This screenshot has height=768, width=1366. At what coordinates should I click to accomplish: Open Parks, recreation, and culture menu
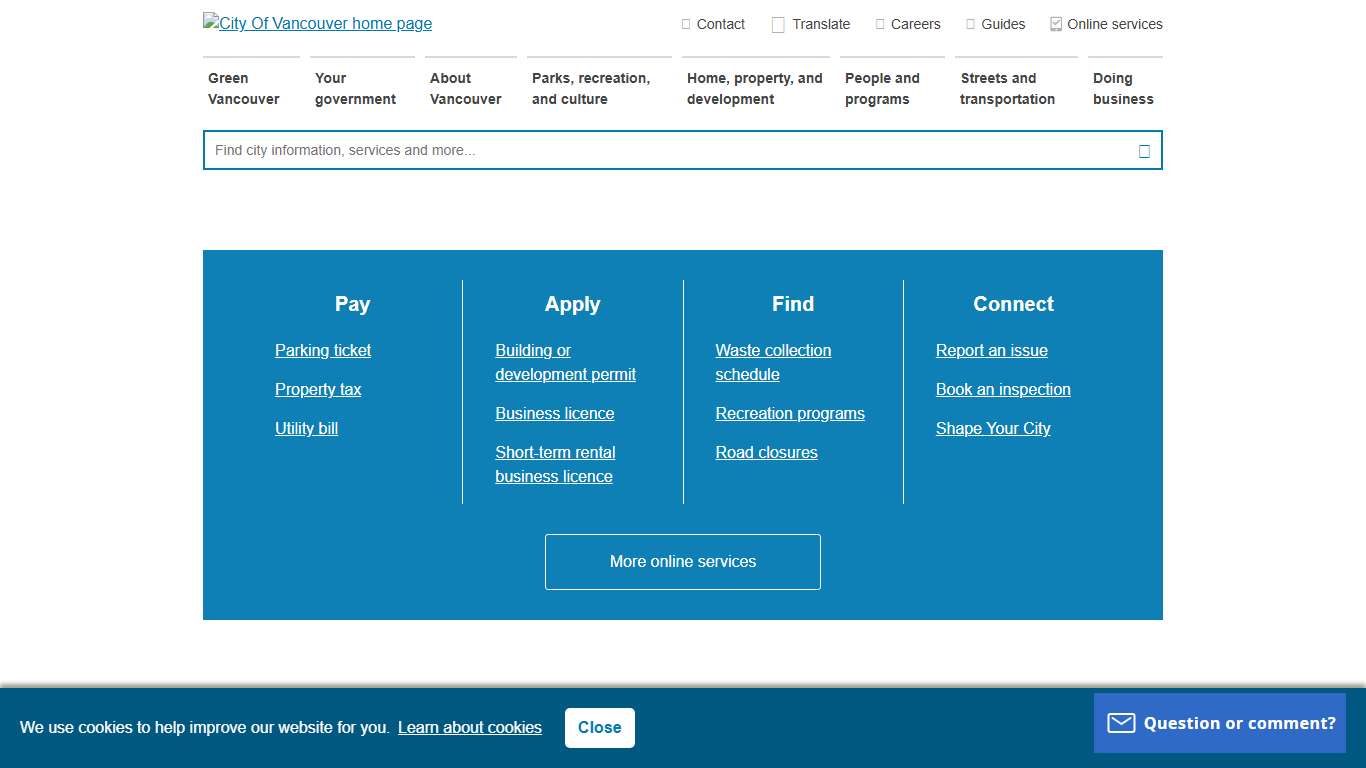[x=590, y=88]
